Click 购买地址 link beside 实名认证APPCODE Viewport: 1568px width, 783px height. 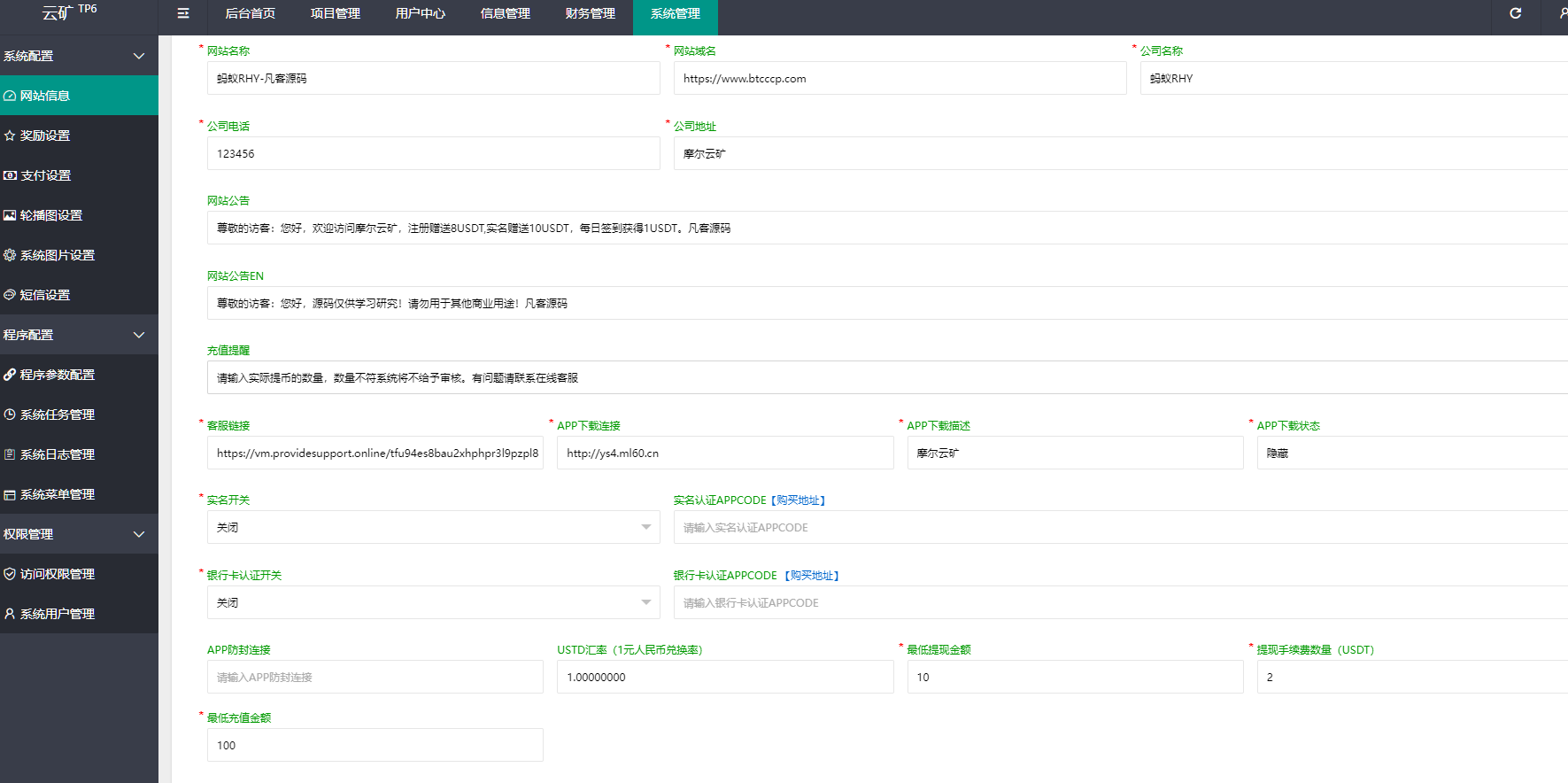799,500
